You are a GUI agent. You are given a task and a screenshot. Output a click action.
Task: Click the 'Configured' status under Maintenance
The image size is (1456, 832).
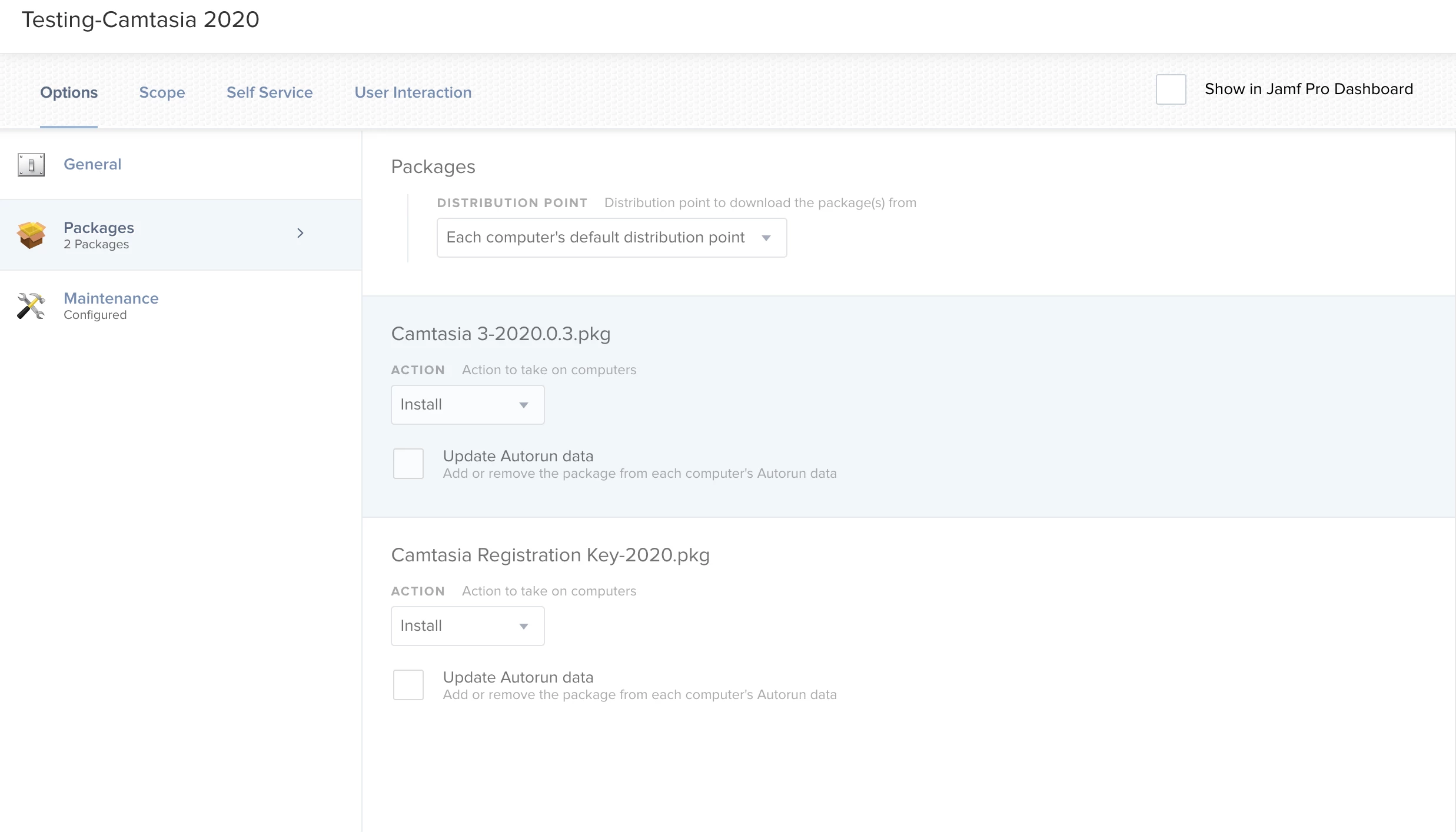tap(95, 315)
